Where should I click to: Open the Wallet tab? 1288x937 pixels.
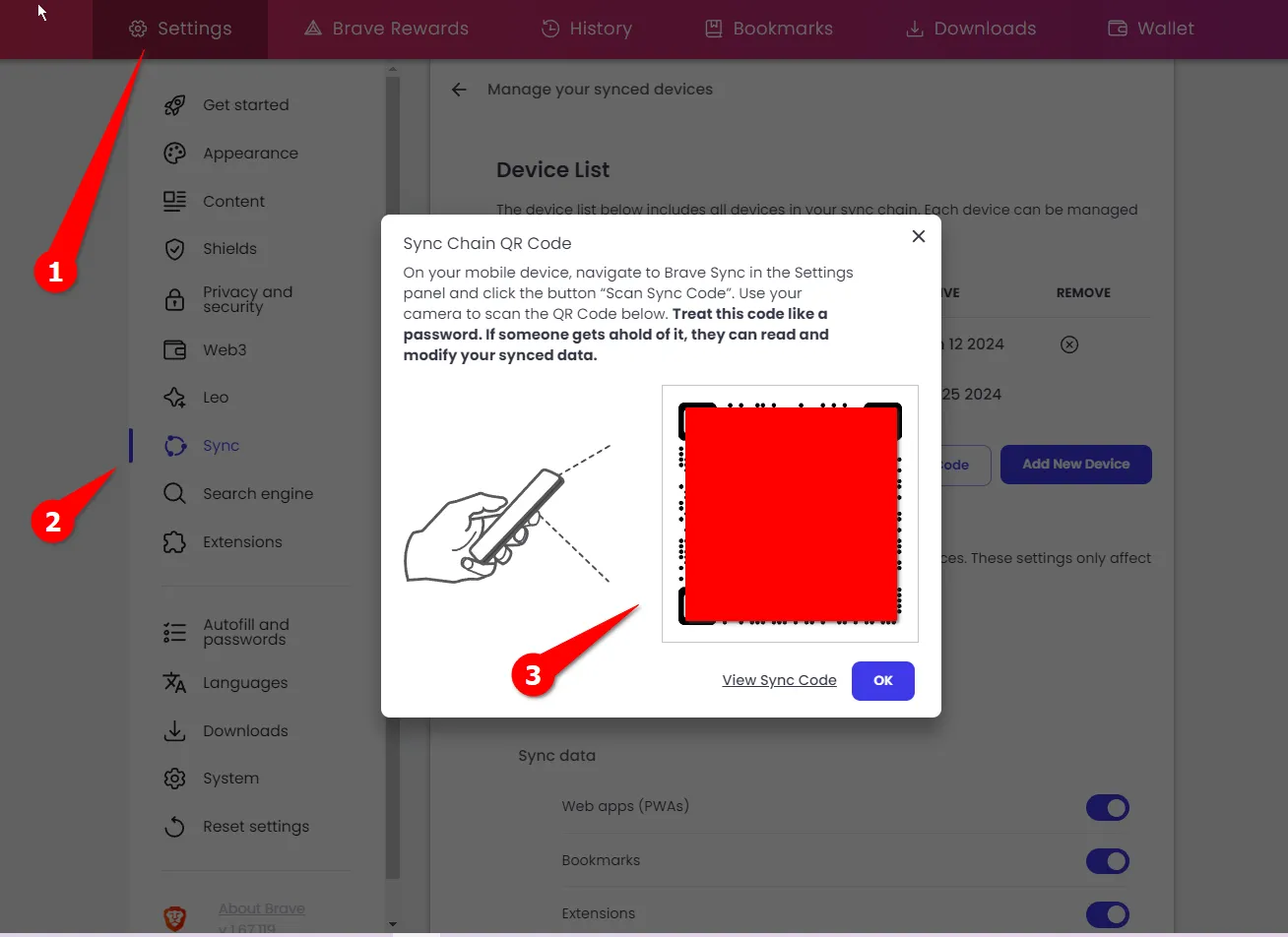point(1151,29)
